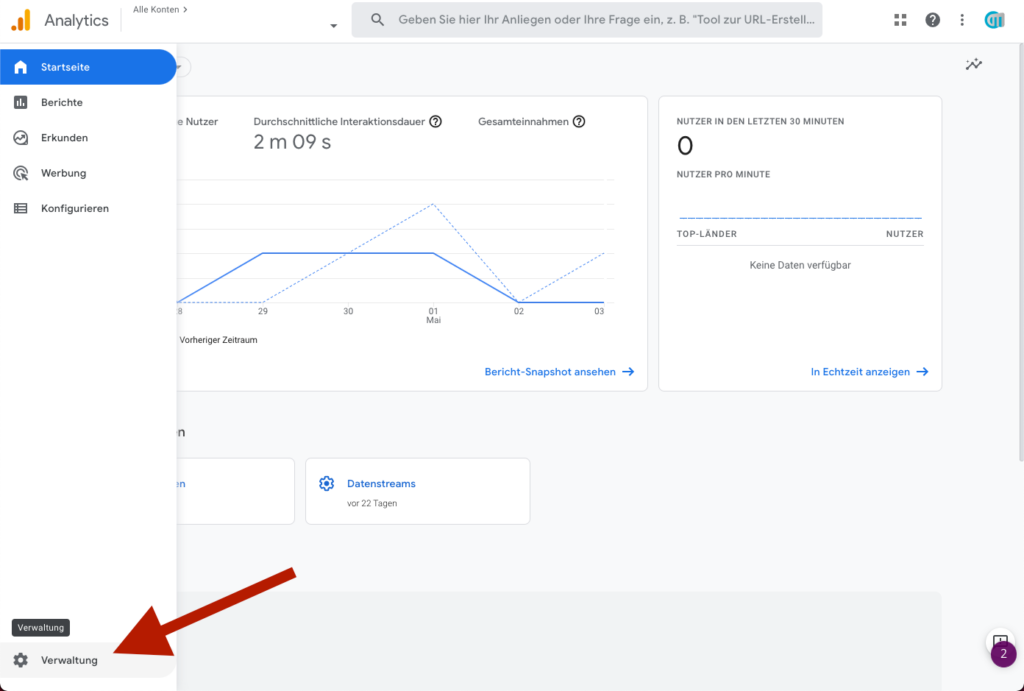Open the help question mark in header

point(933,20)
